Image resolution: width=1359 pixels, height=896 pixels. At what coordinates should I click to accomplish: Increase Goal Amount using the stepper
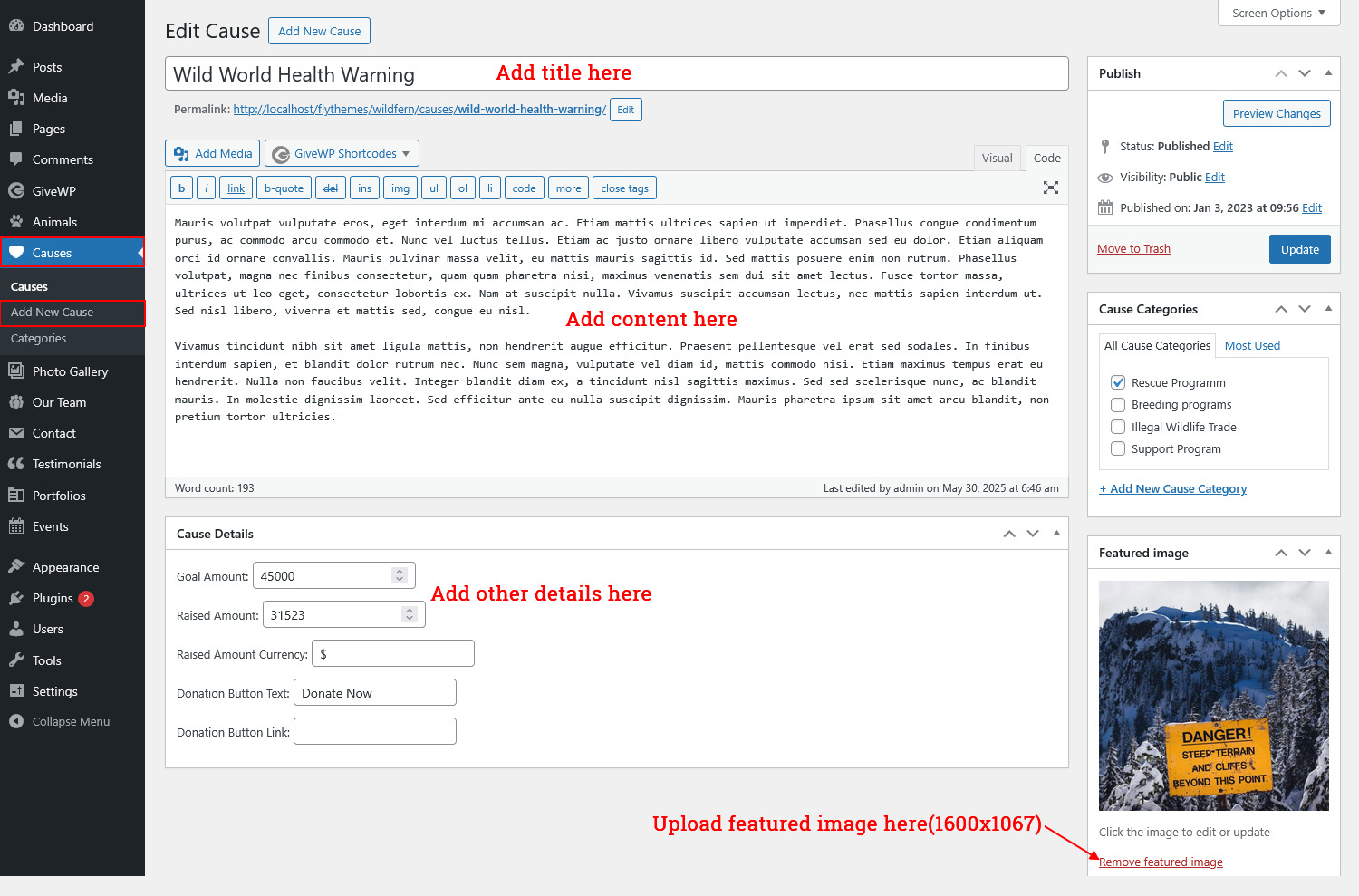[x=399, y=572]
